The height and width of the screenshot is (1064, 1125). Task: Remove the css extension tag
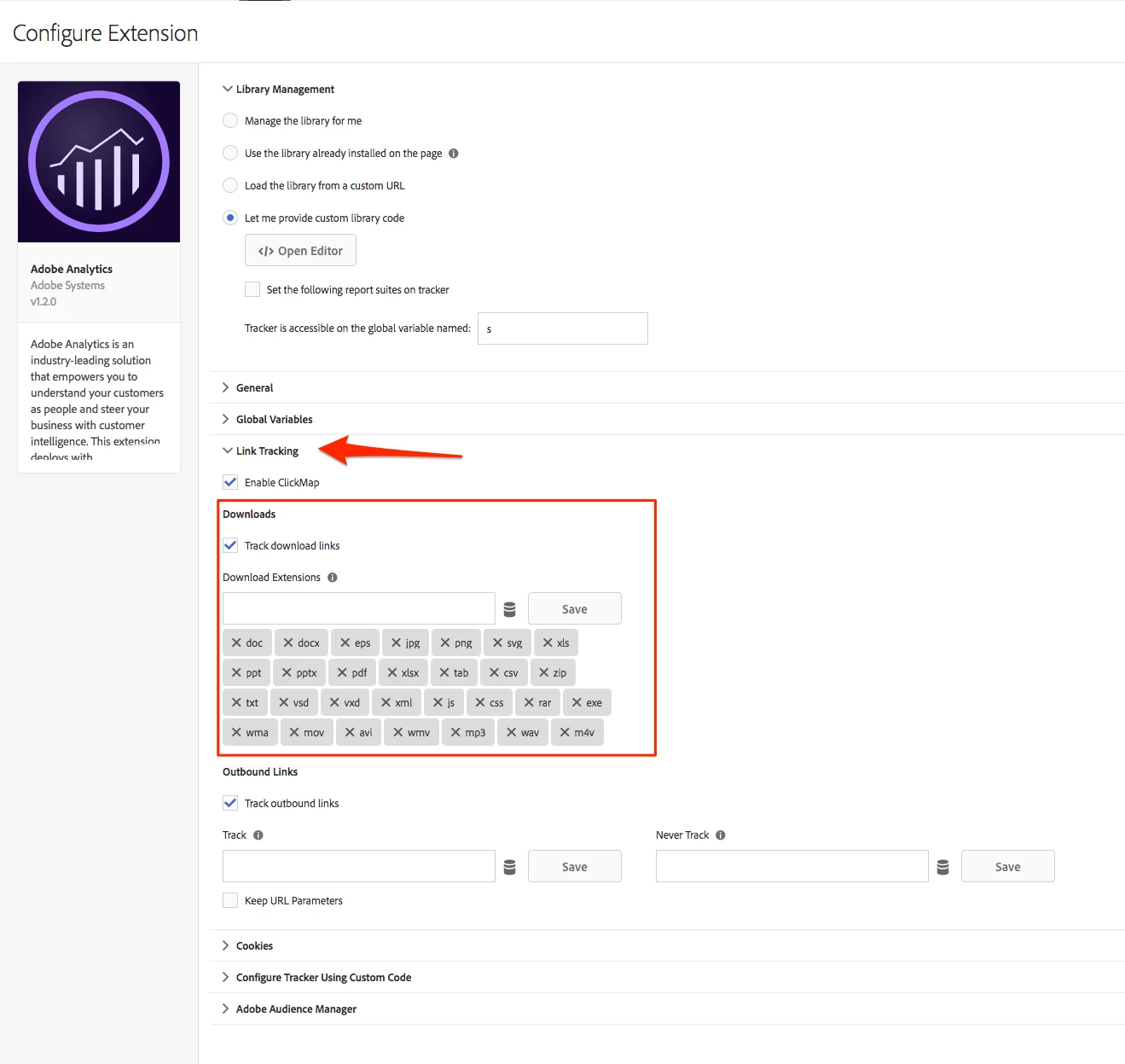point(480,702)
